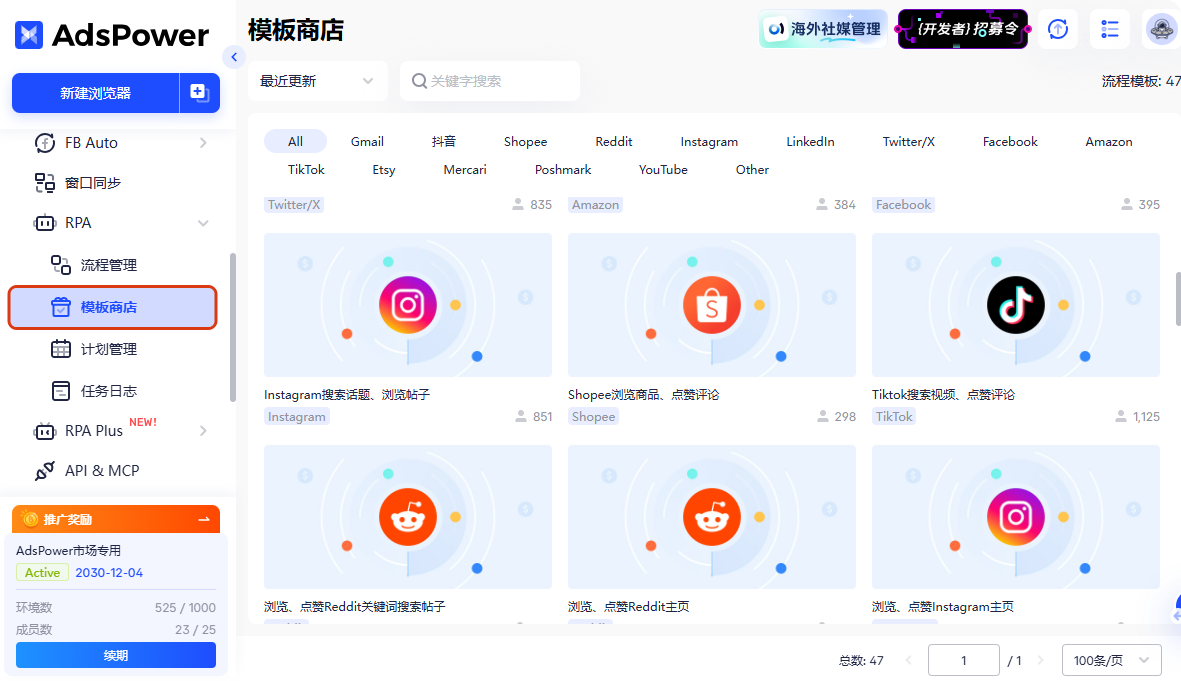Open the user avatar menu

click(x=1161, y=29)
